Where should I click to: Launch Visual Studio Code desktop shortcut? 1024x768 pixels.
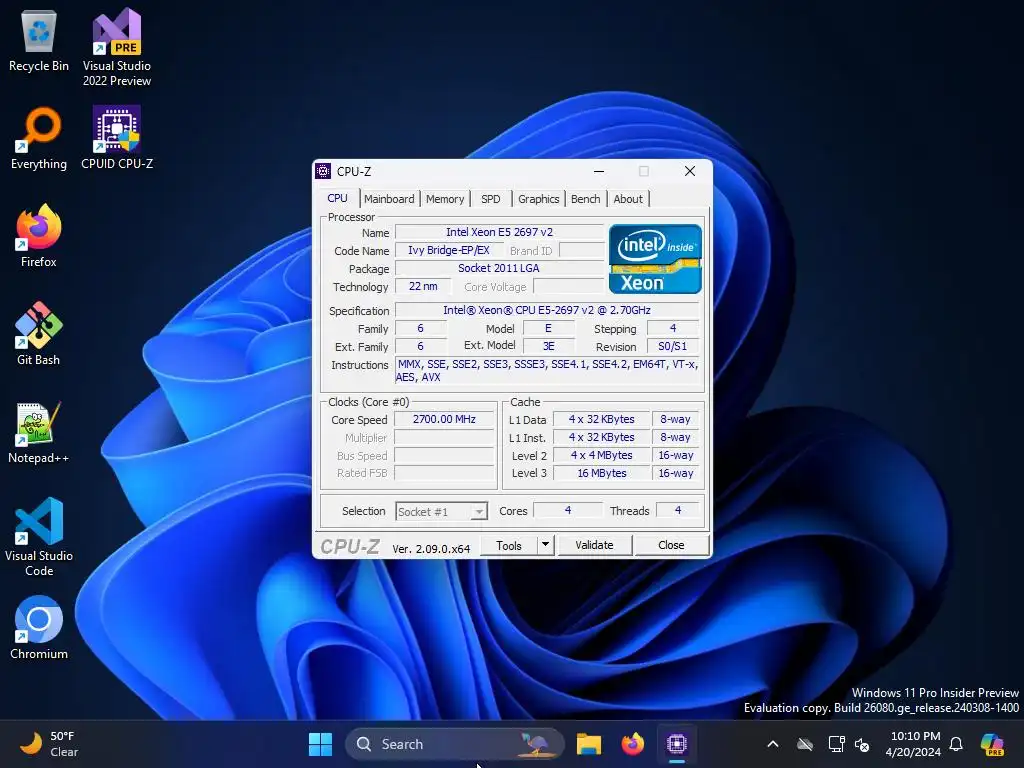[39, 537]
